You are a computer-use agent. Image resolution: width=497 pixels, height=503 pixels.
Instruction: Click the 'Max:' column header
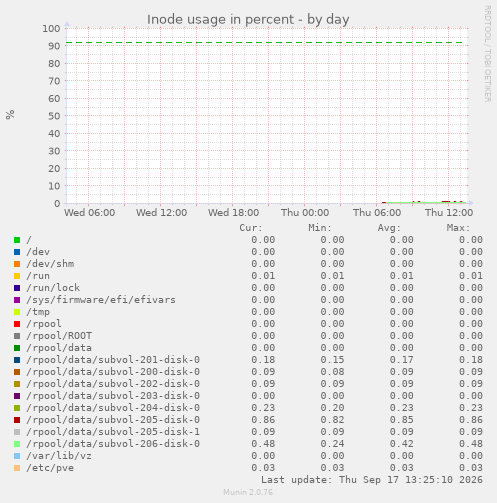pyautogui.click(x=458, y=228)
